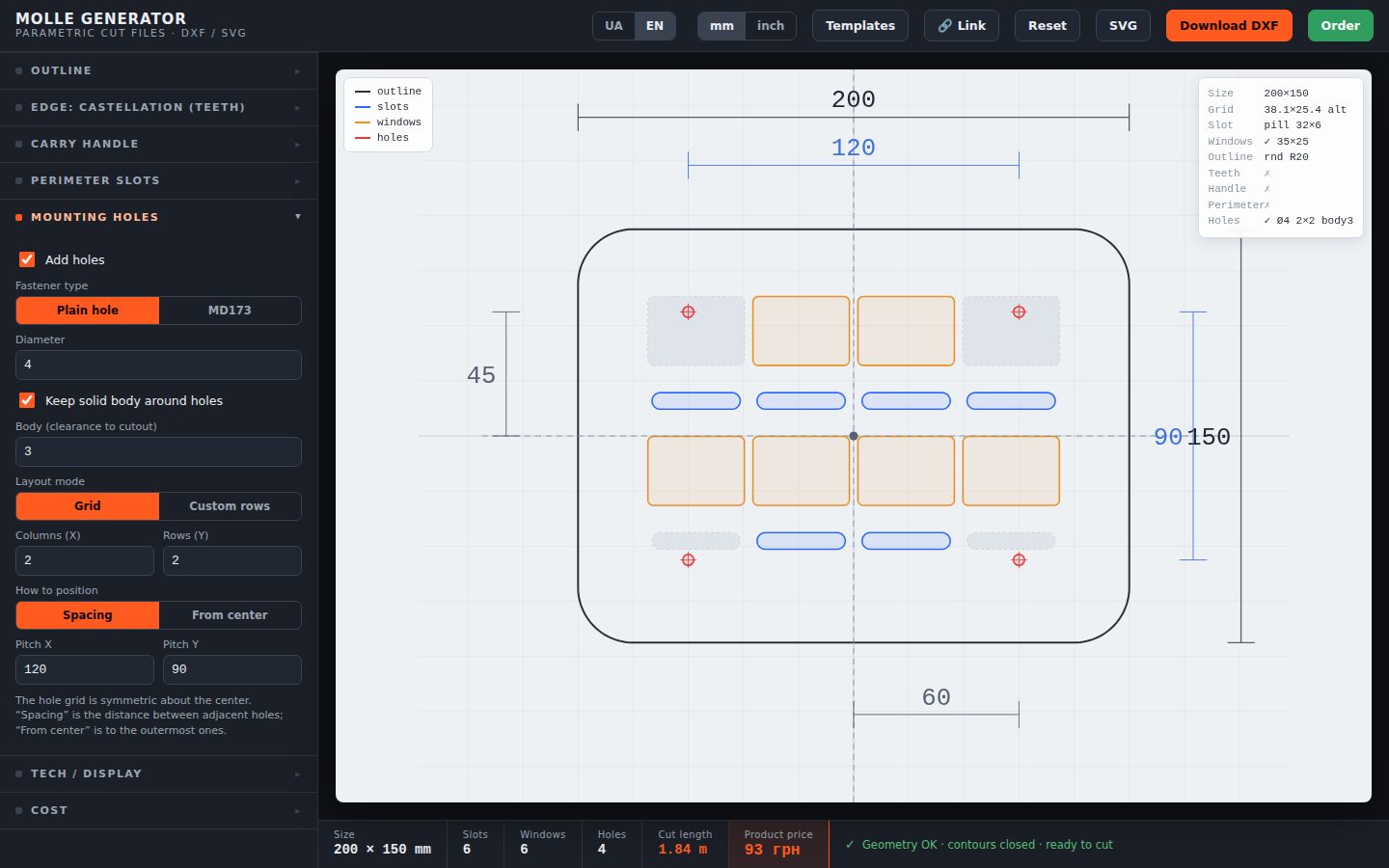Select EN language
The width and height of the screenshot is (1389, 868).
(655, 26)
